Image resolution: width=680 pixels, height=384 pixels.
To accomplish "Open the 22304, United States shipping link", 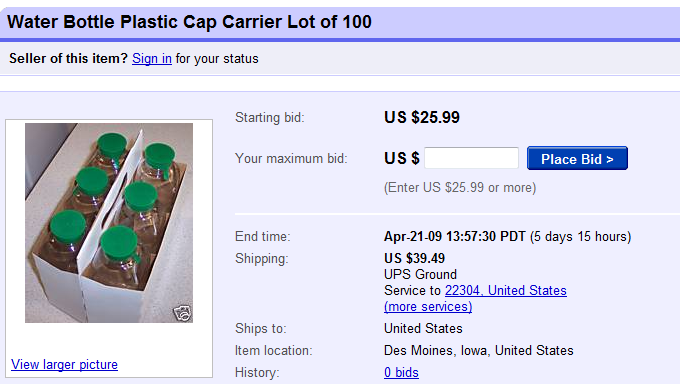I will pos(506,290).
